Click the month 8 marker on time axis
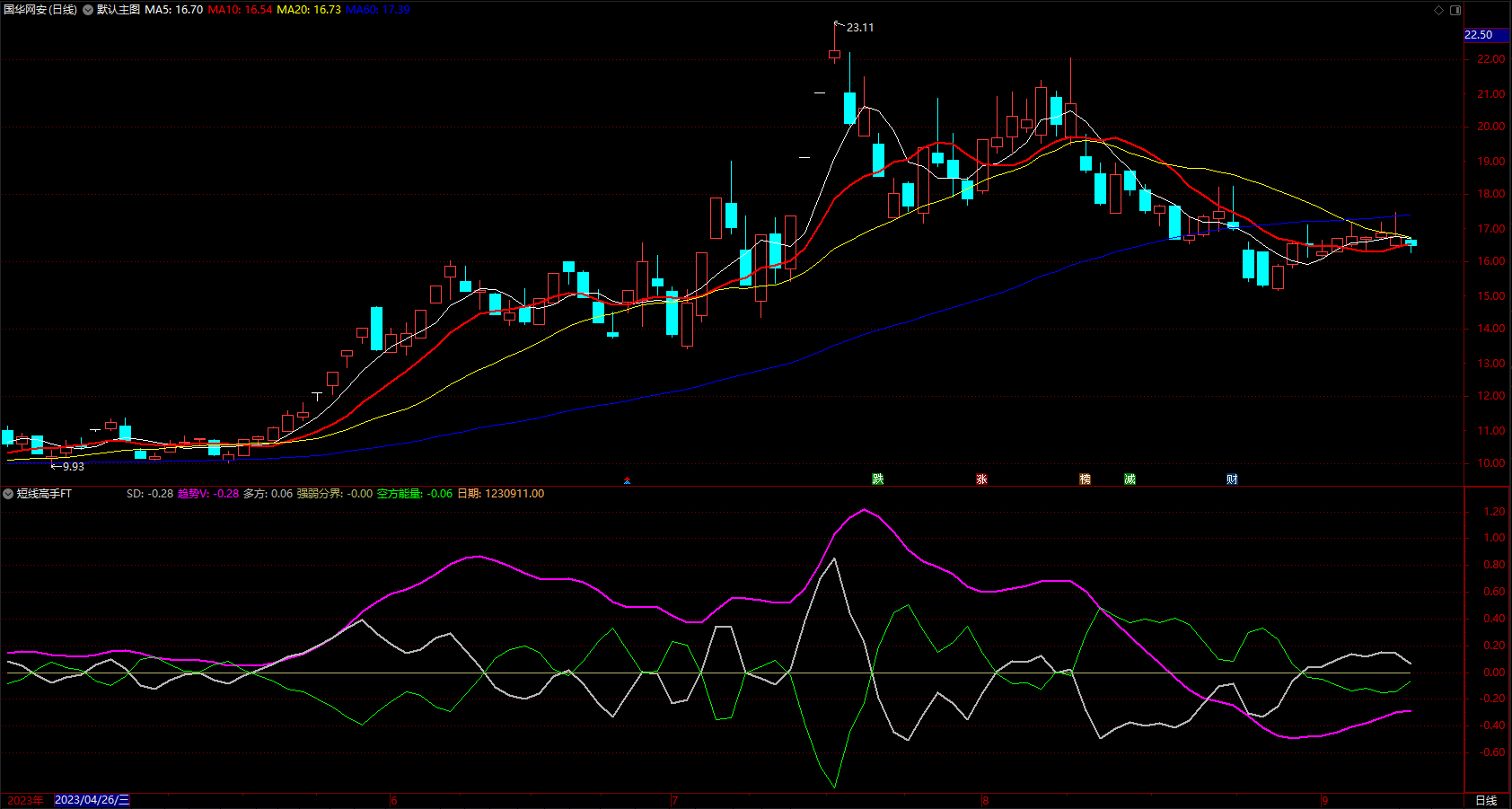This screenshot has width=1512, height=809. [986, 801]
